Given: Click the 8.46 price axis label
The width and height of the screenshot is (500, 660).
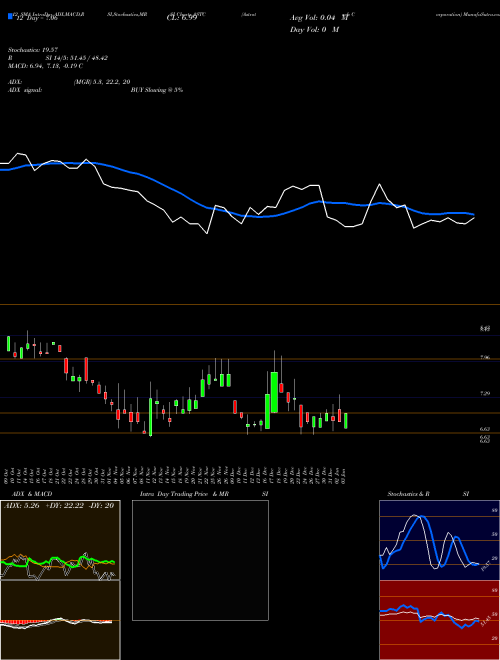Looking at the screenshot, I should [x=485, y=329].
